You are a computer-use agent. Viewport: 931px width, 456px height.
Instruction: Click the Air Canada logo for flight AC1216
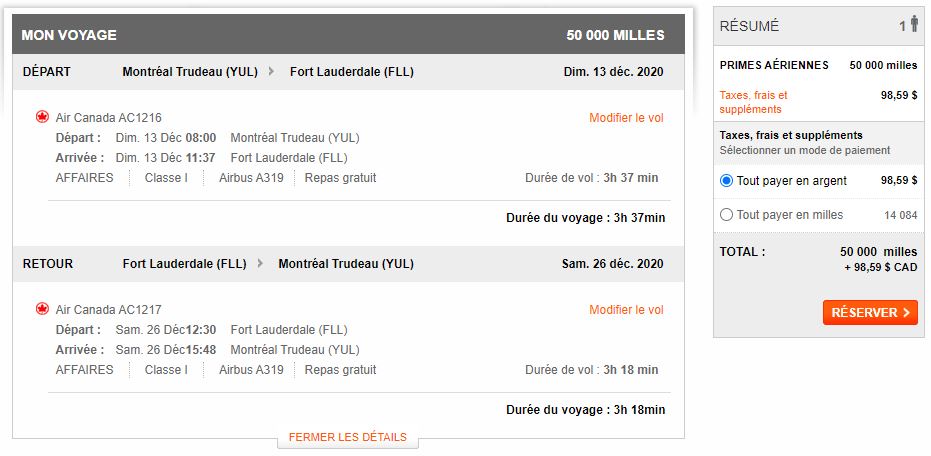(42, 117)
